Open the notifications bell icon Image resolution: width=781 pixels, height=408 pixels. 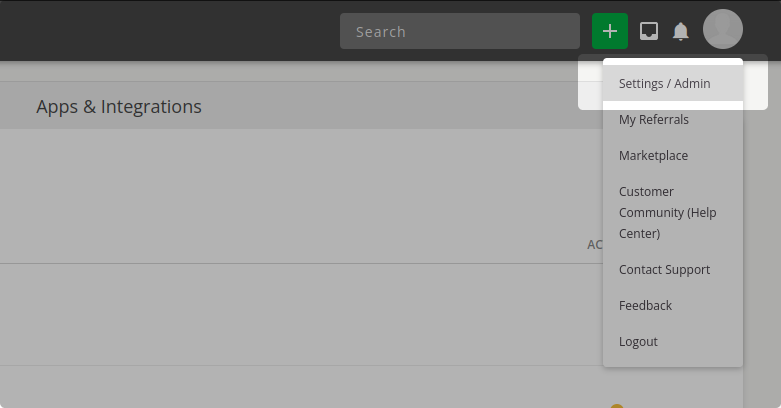click(681, 32)
